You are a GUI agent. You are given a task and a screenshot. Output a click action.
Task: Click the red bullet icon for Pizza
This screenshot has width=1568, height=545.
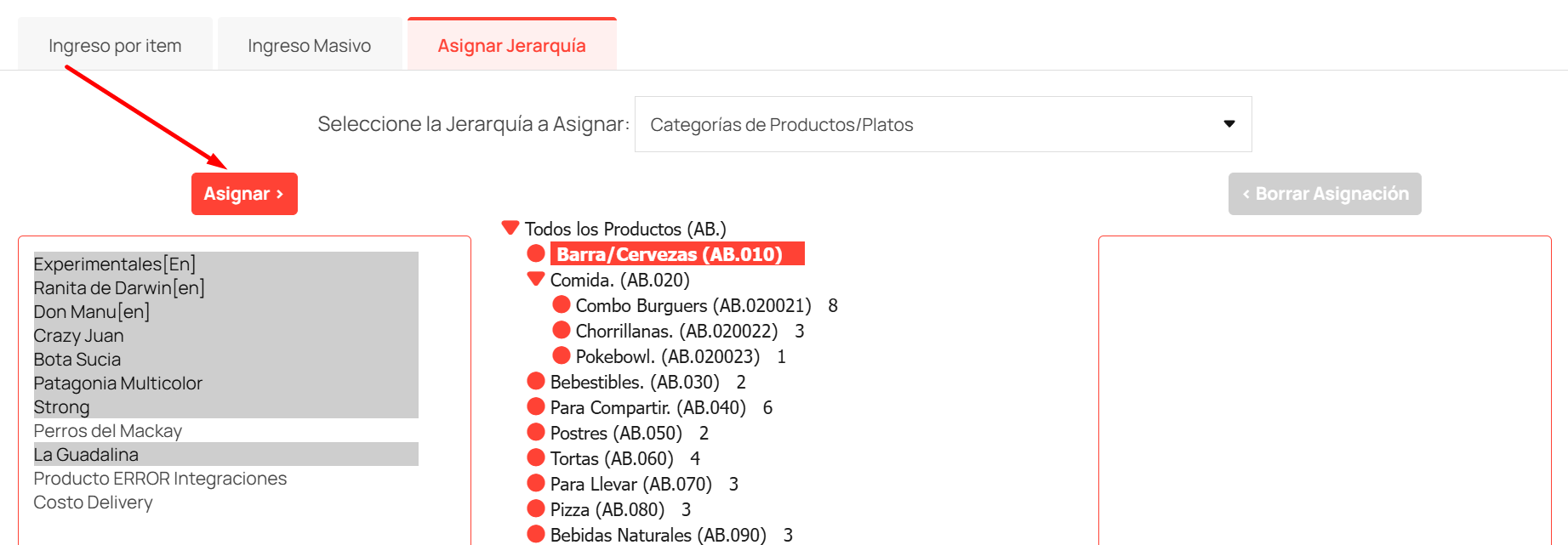click(x=536, y=508)
